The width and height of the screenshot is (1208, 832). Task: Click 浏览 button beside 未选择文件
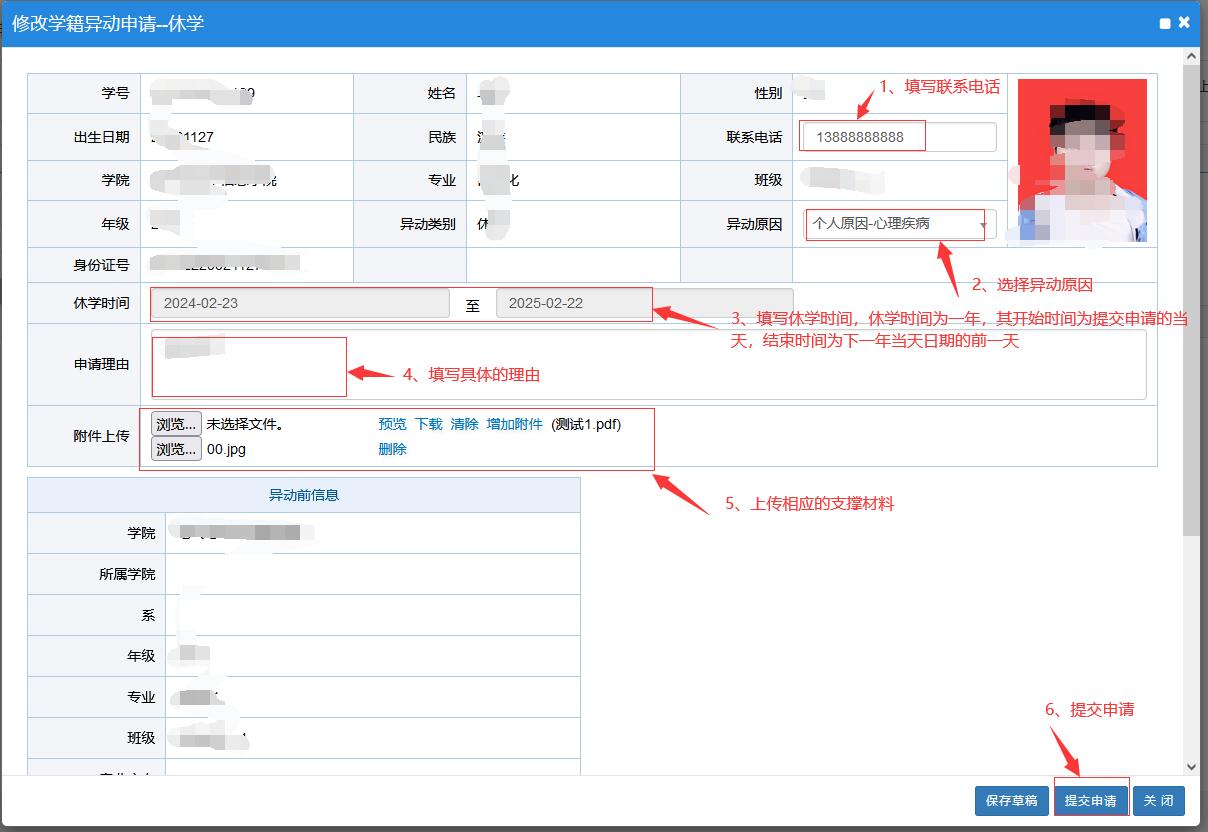(x=176, y=424)
